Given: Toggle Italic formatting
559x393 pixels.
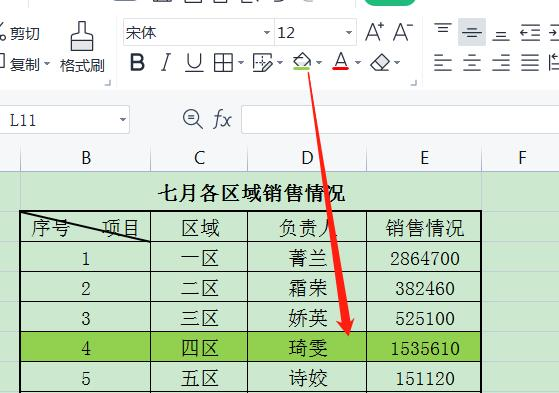Looking at the screenshot, I should pyautogui.click(x=165, y=63).
